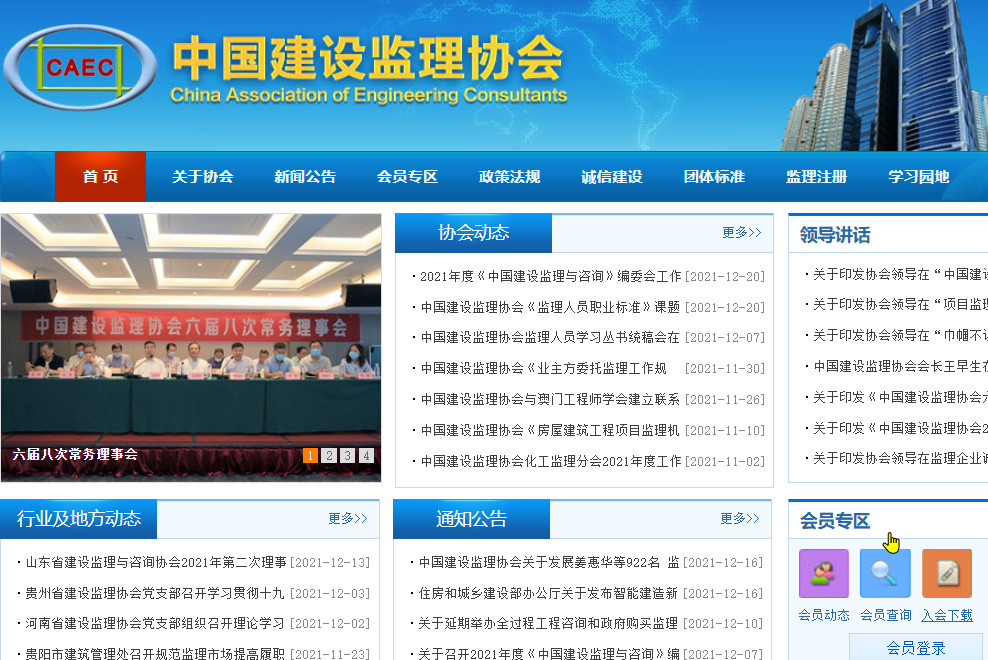Open notice 关于召开2021年度《中国建设监理与咨询》编
This screenshot has width=988, height=660.
[x=549, y=654]
